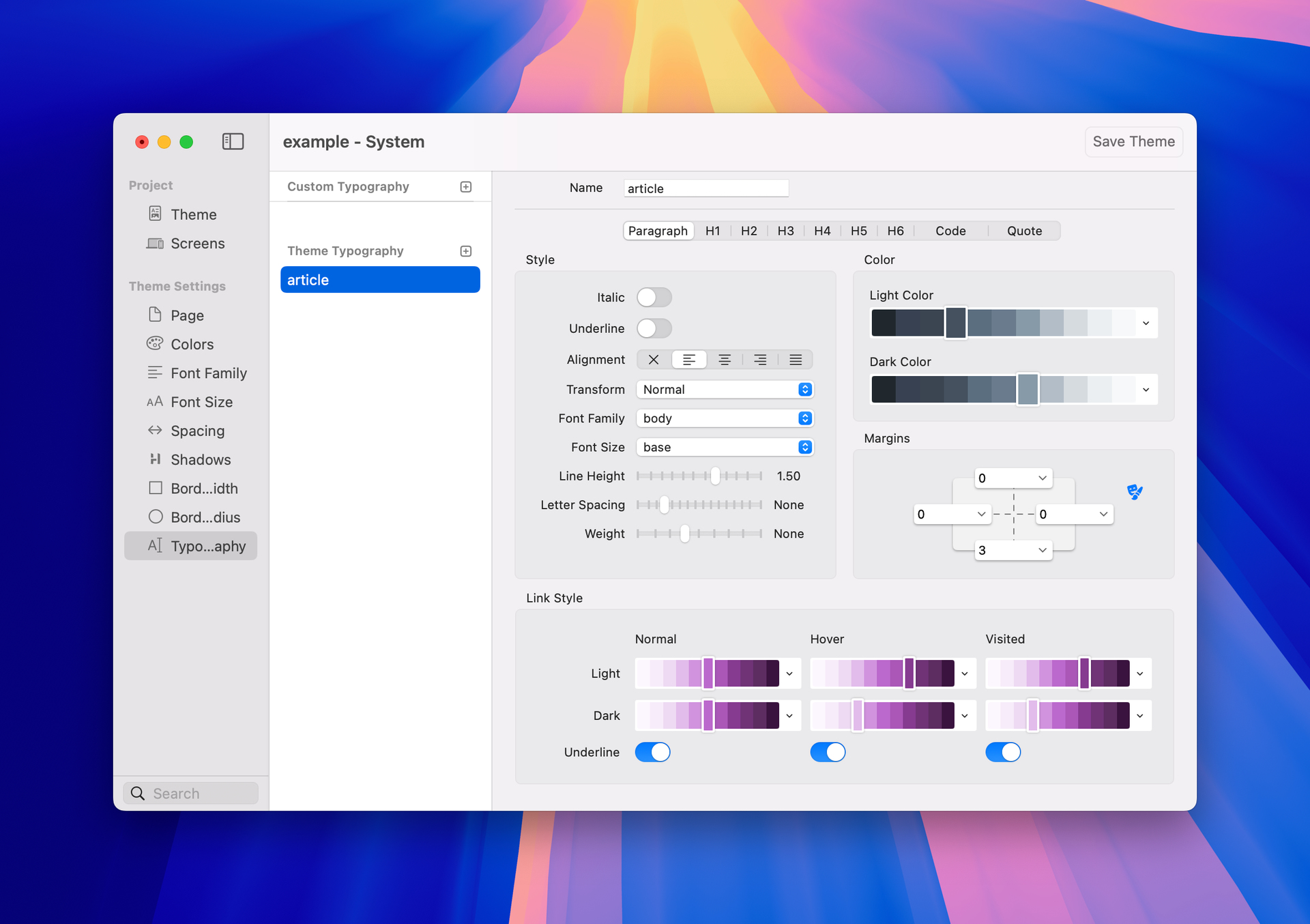Toggle the sidebar visibility icon

click(x=233, y=141)
